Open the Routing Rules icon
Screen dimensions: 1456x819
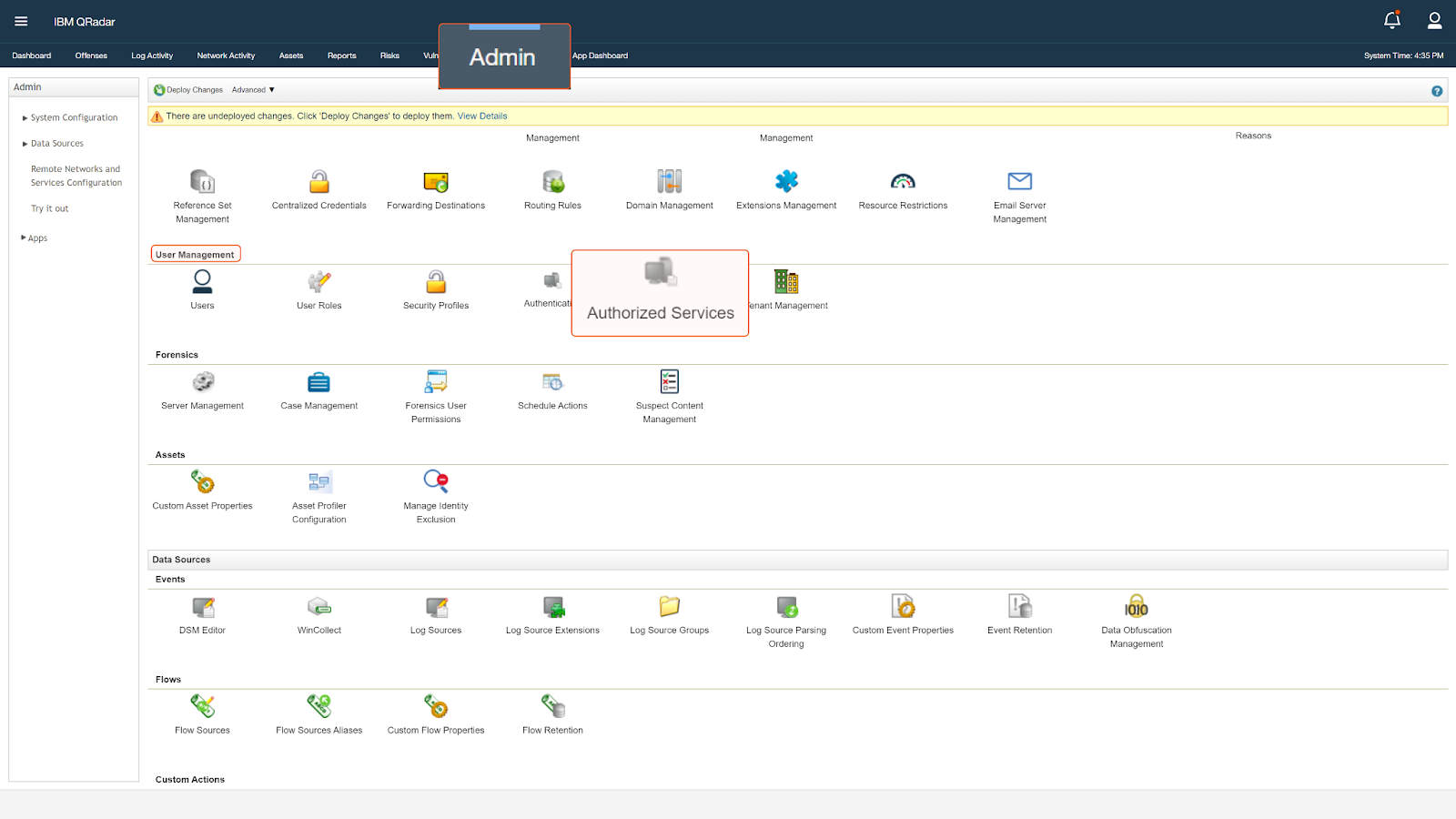552,181
